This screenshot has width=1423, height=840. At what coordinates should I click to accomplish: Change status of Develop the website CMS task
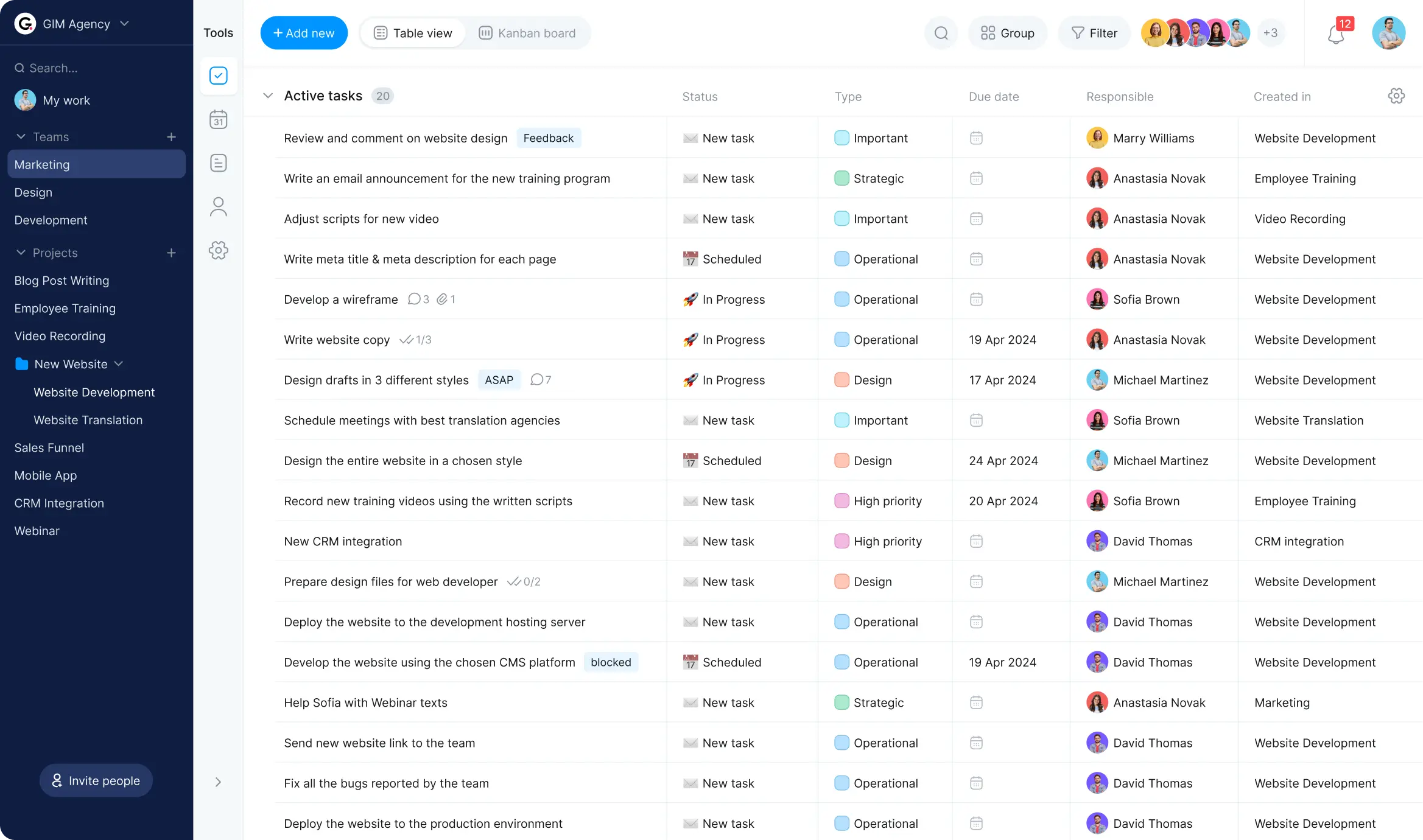[722, 662]
